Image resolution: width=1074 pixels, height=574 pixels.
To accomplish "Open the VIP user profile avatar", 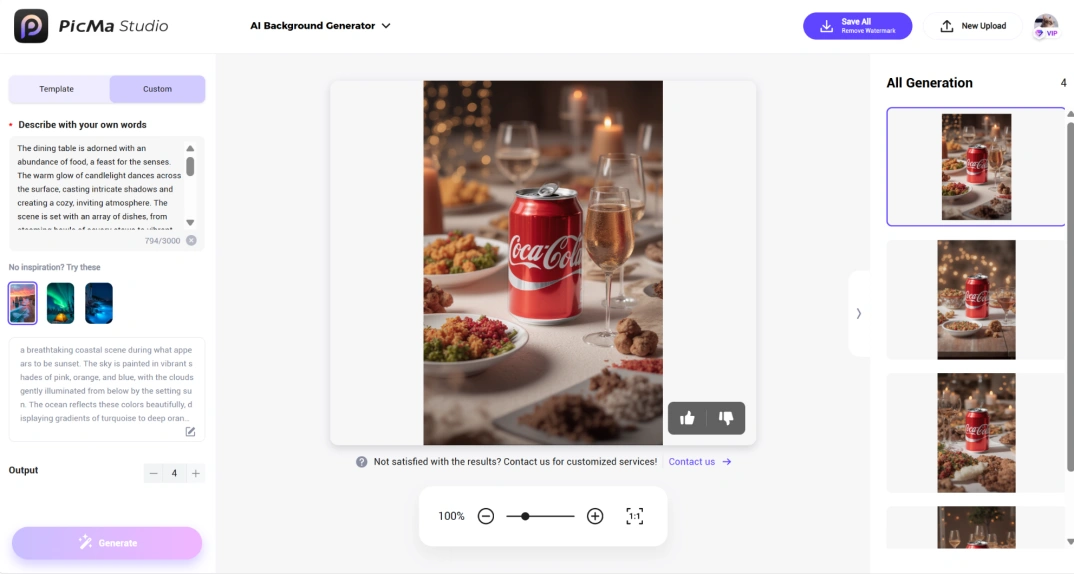I will coord(1046,26).
